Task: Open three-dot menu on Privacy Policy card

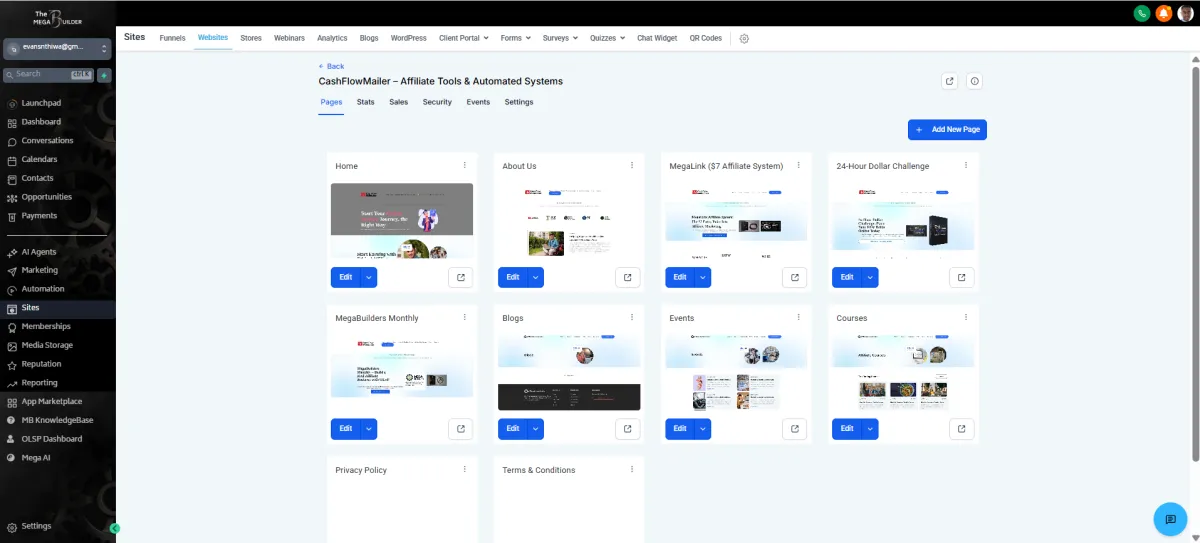Action: point(465,469)
